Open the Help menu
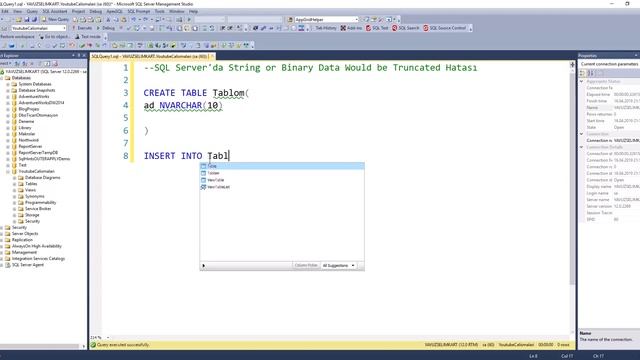 (x=193, y=11)
